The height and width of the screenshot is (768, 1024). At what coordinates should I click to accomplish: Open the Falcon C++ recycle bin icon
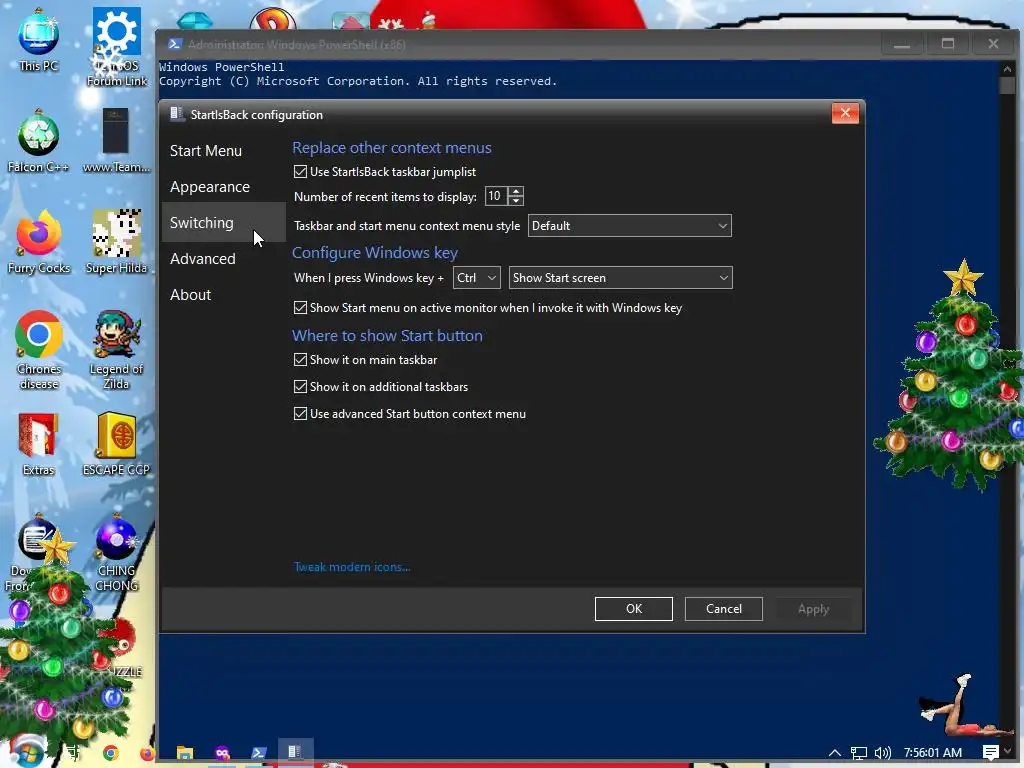pyautogui.click(x=39, y=140)
